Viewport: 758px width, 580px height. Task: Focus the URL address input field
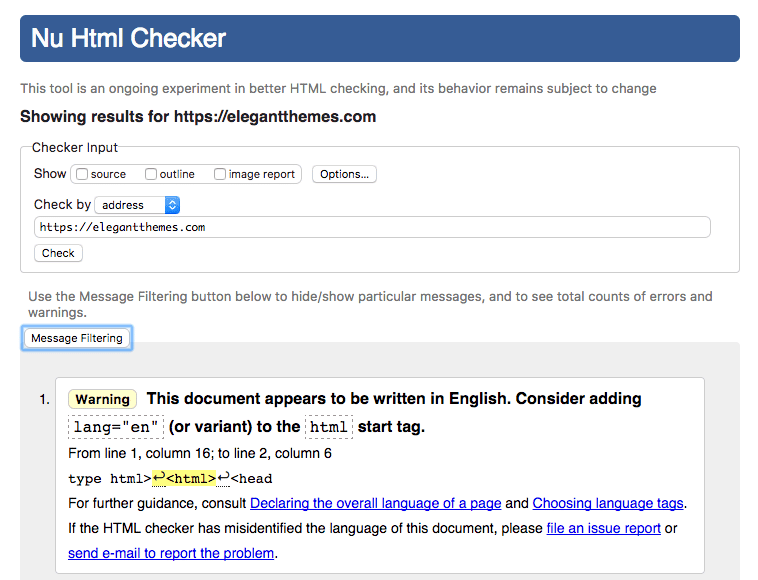[372, 227]
